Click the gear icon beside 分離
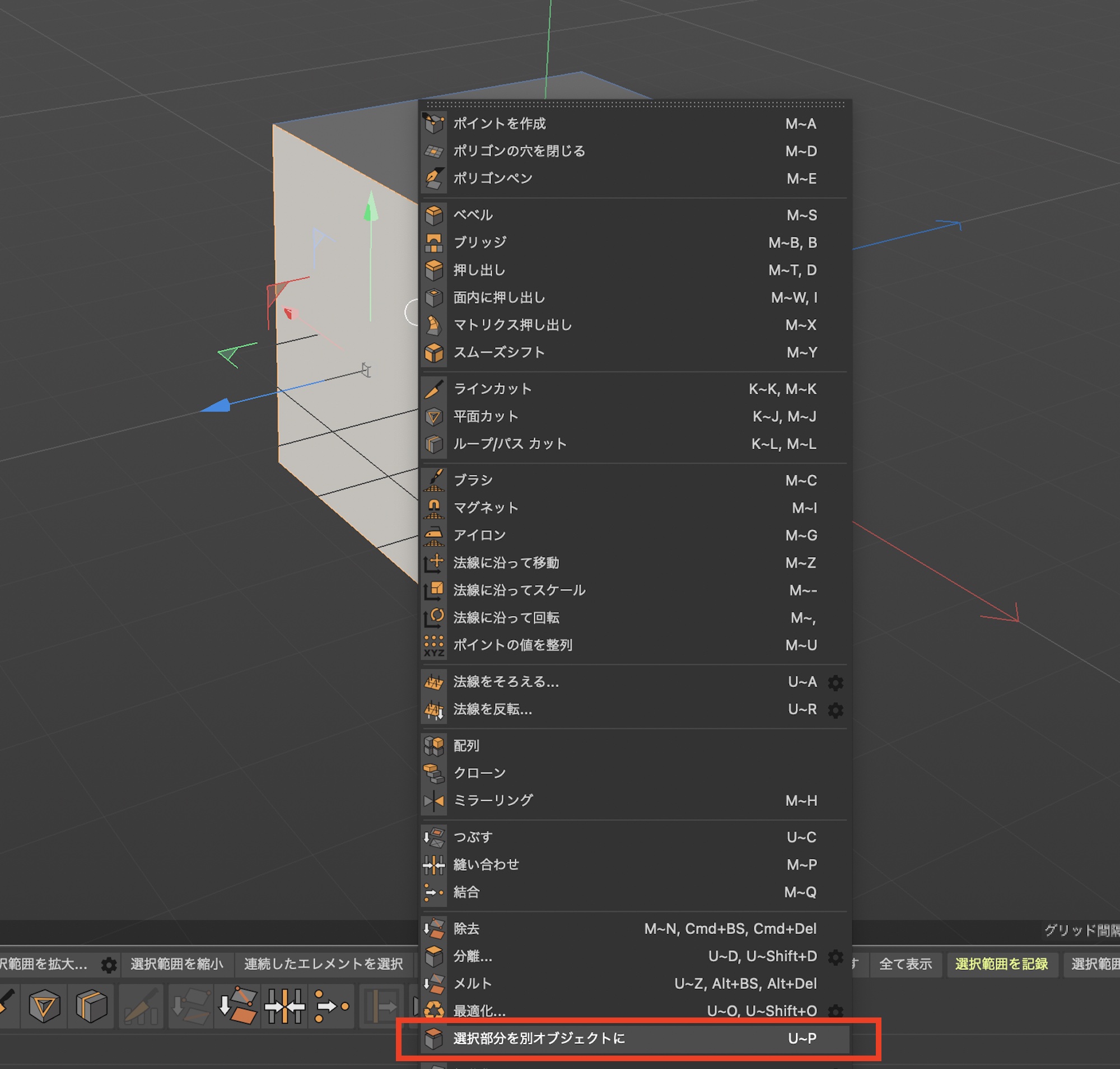This screenshot has width=1120, height=1069. [835, 957]
